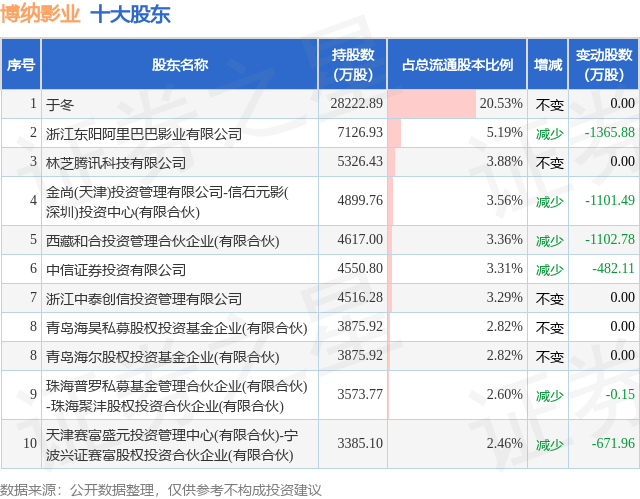The width and height of the screenshot is (640, 499).
Task: Click the holding value 4899.76
Action: coord(360,200)
